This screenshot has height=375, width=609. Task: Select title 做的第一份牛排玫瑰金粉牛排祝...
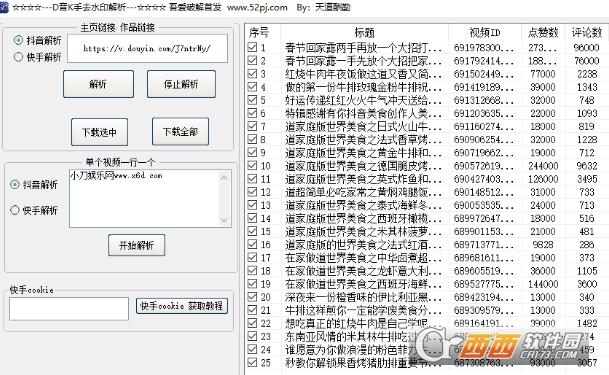364,87
